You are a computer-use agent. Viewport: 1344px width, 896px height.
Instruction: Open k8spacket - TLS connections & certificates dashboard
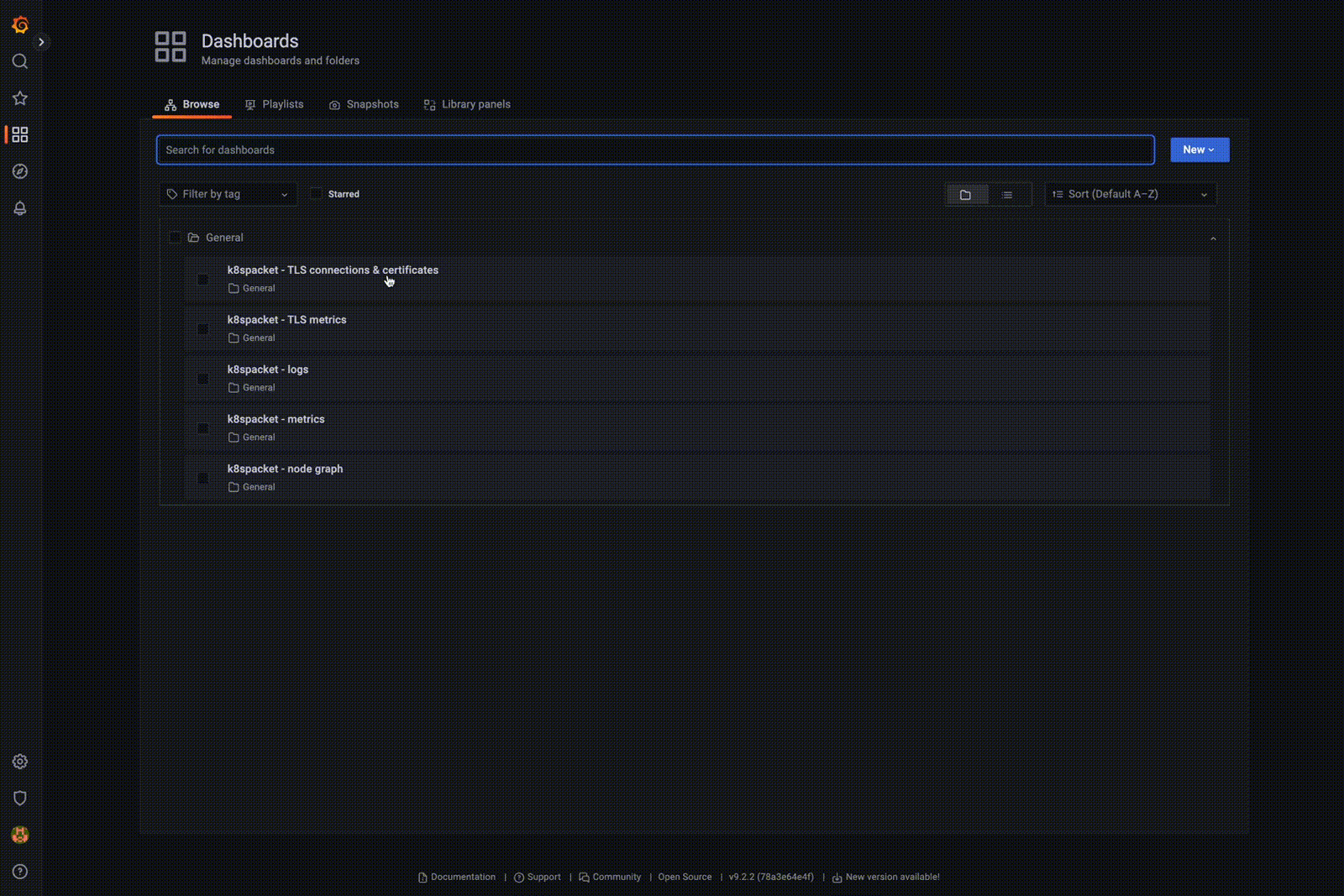[x=333, y=270]
